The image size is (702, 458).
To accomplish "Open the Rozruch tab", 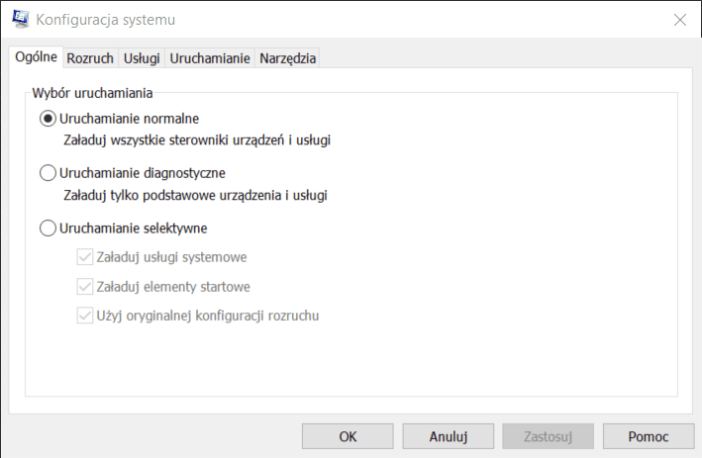I will [90, 59].
